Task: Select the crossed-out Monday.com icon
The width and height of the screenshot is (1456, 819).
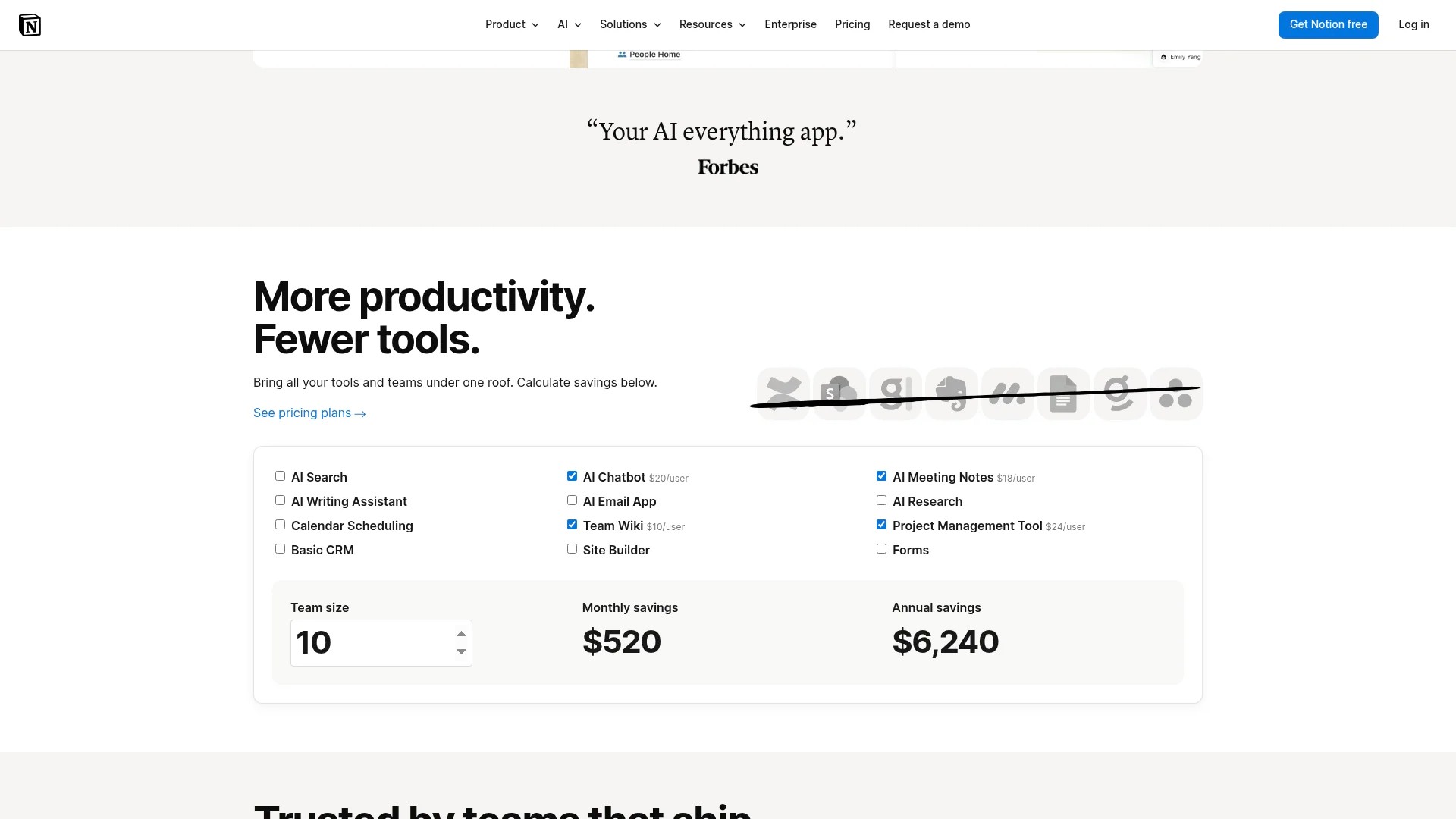Action: [1007, 394]
